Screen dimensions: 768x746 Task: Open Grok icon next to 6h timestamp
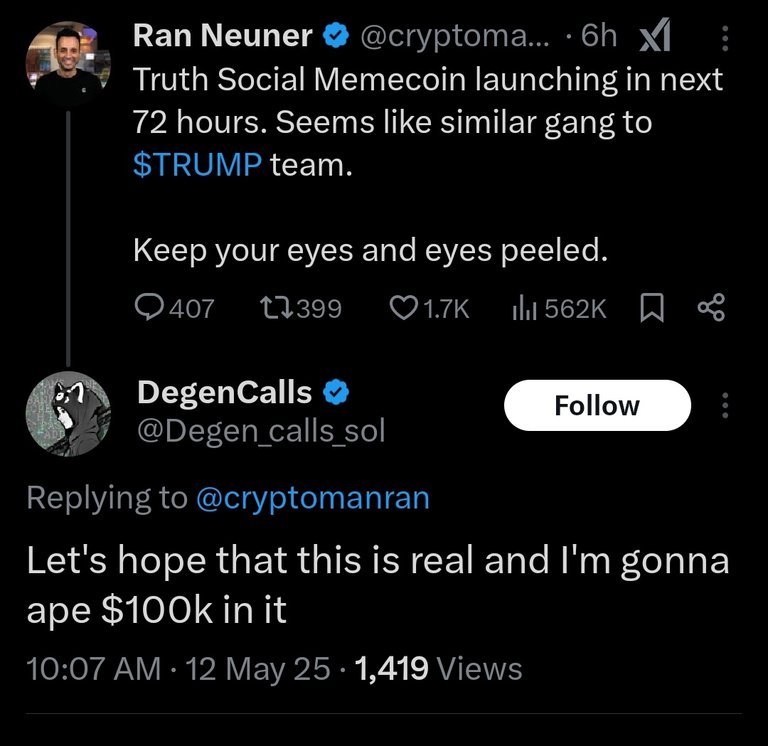(x=655, y=35)
